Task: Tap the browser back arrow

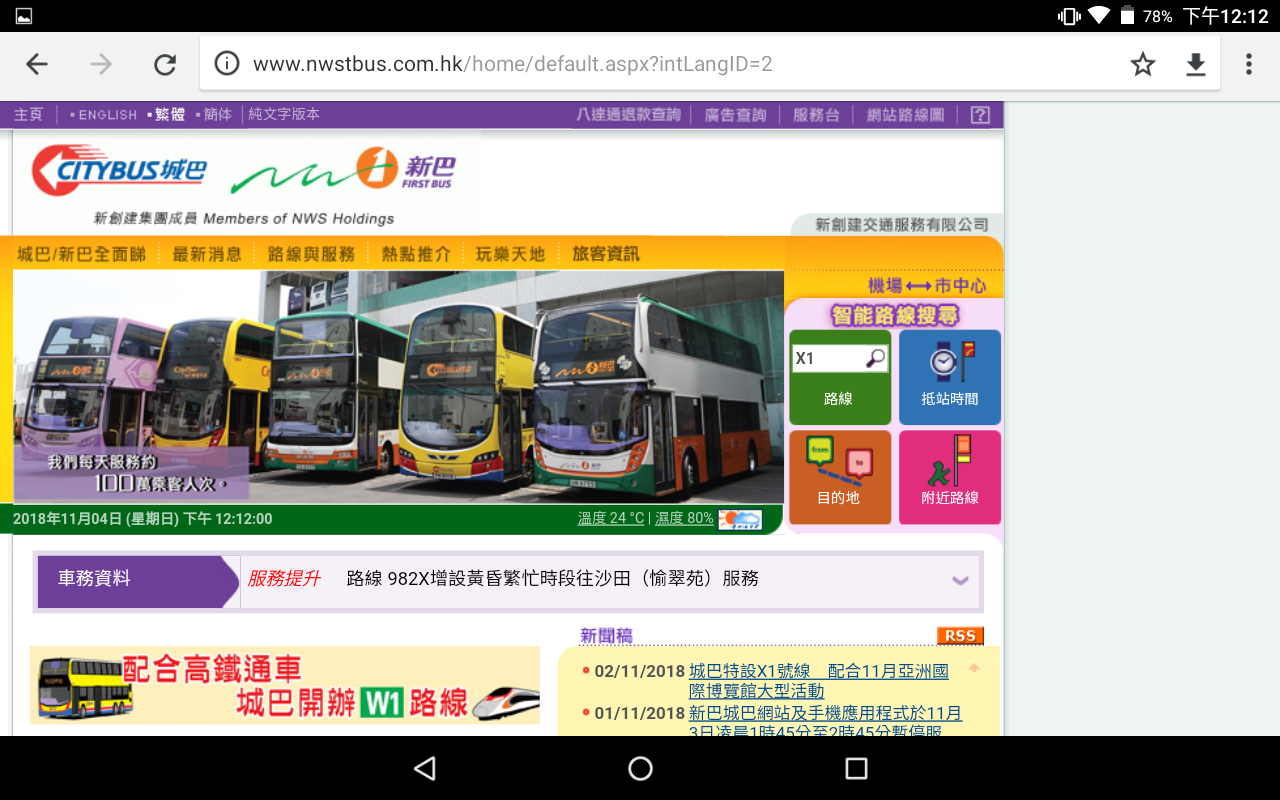Action: click(37, 64)
